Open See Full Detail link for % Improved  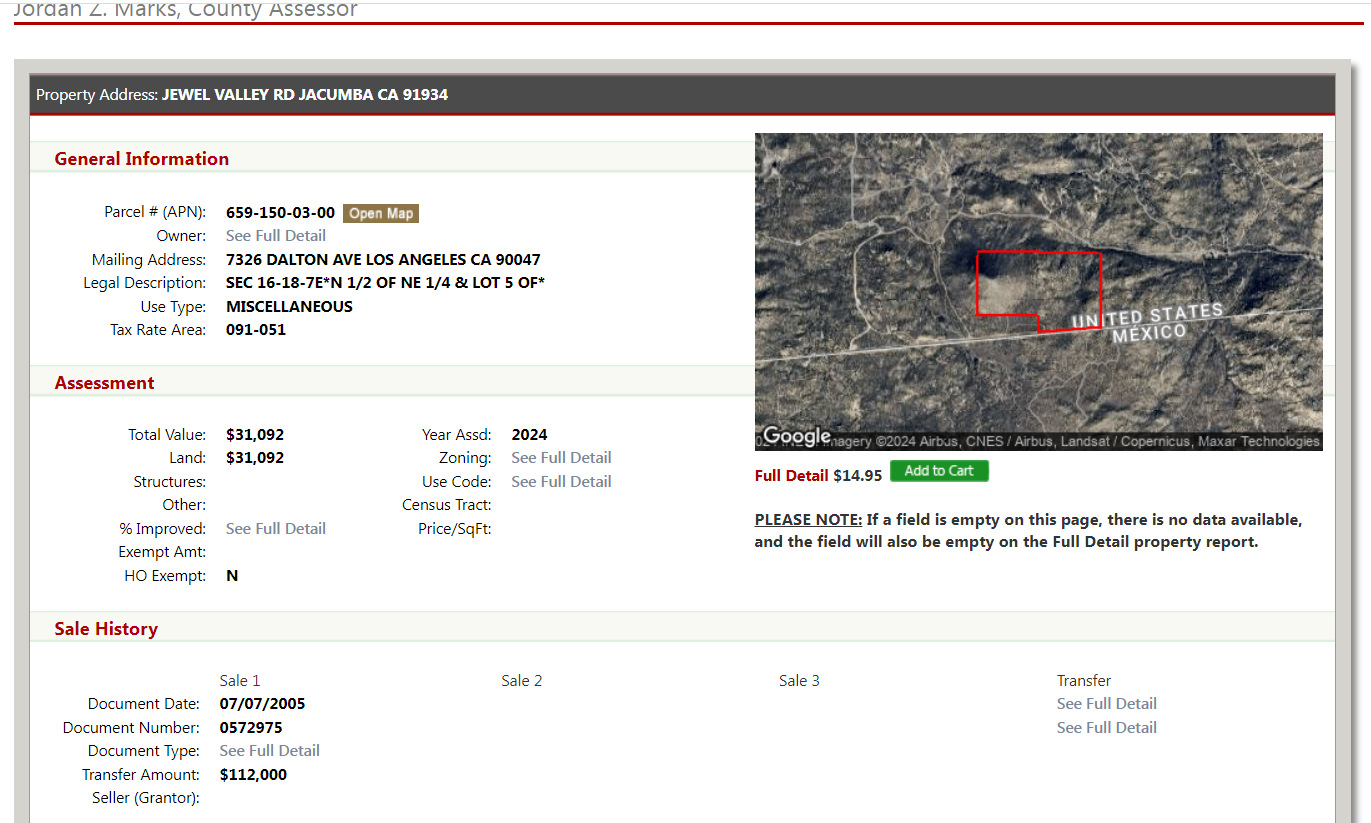(276, 529)
